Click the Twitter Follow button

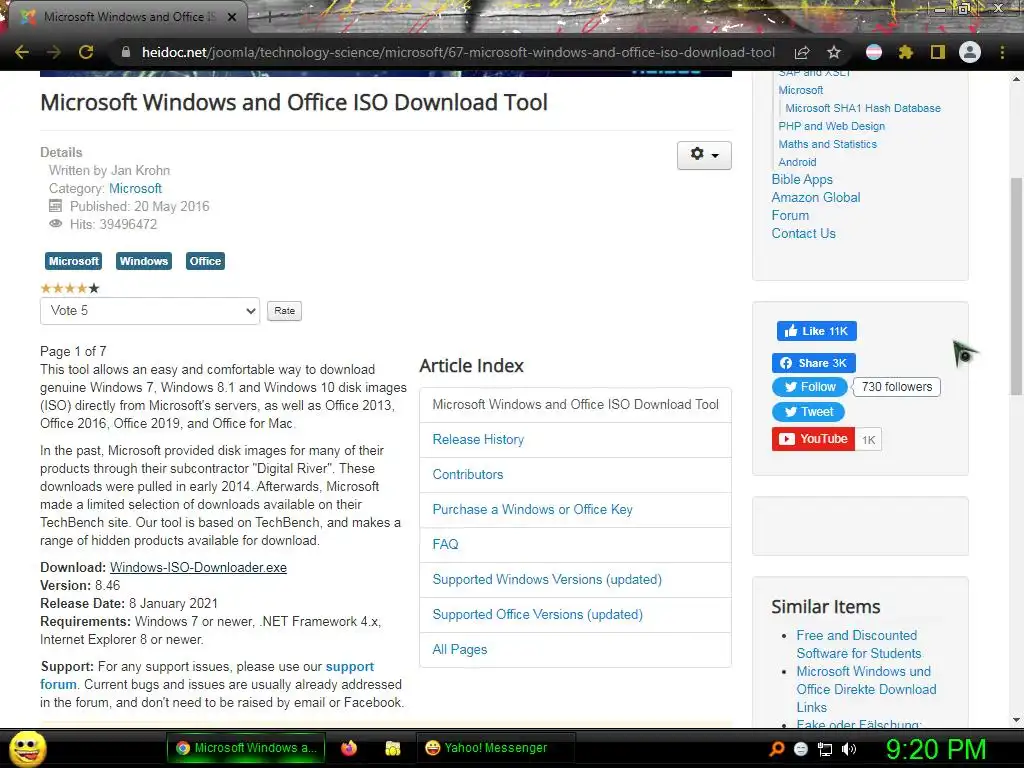coord(810,387)
